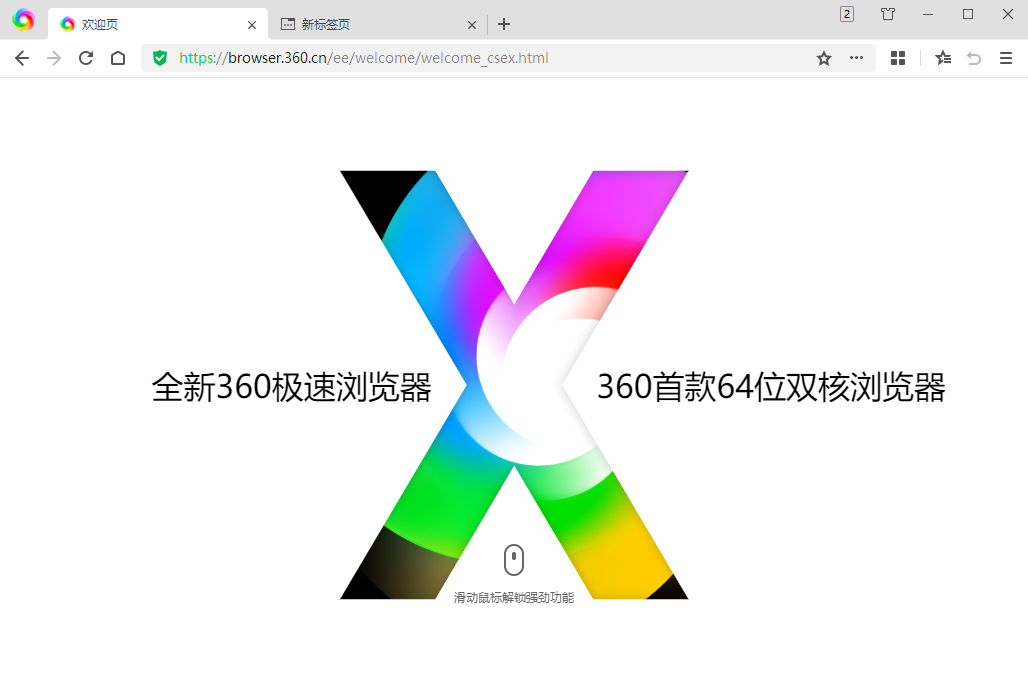Click the 360 logo in the corner
Screen dimensions: 1028x692
(22, 19)
